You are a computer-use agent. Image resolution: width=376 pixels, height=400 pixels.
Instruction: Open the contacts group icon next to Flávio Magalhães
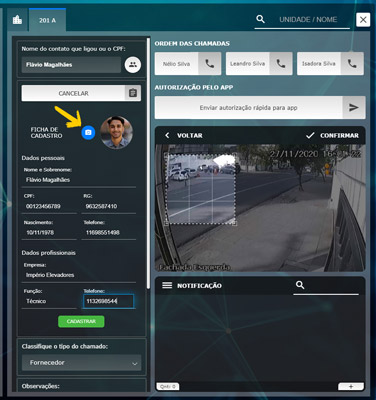pos(133,65)
